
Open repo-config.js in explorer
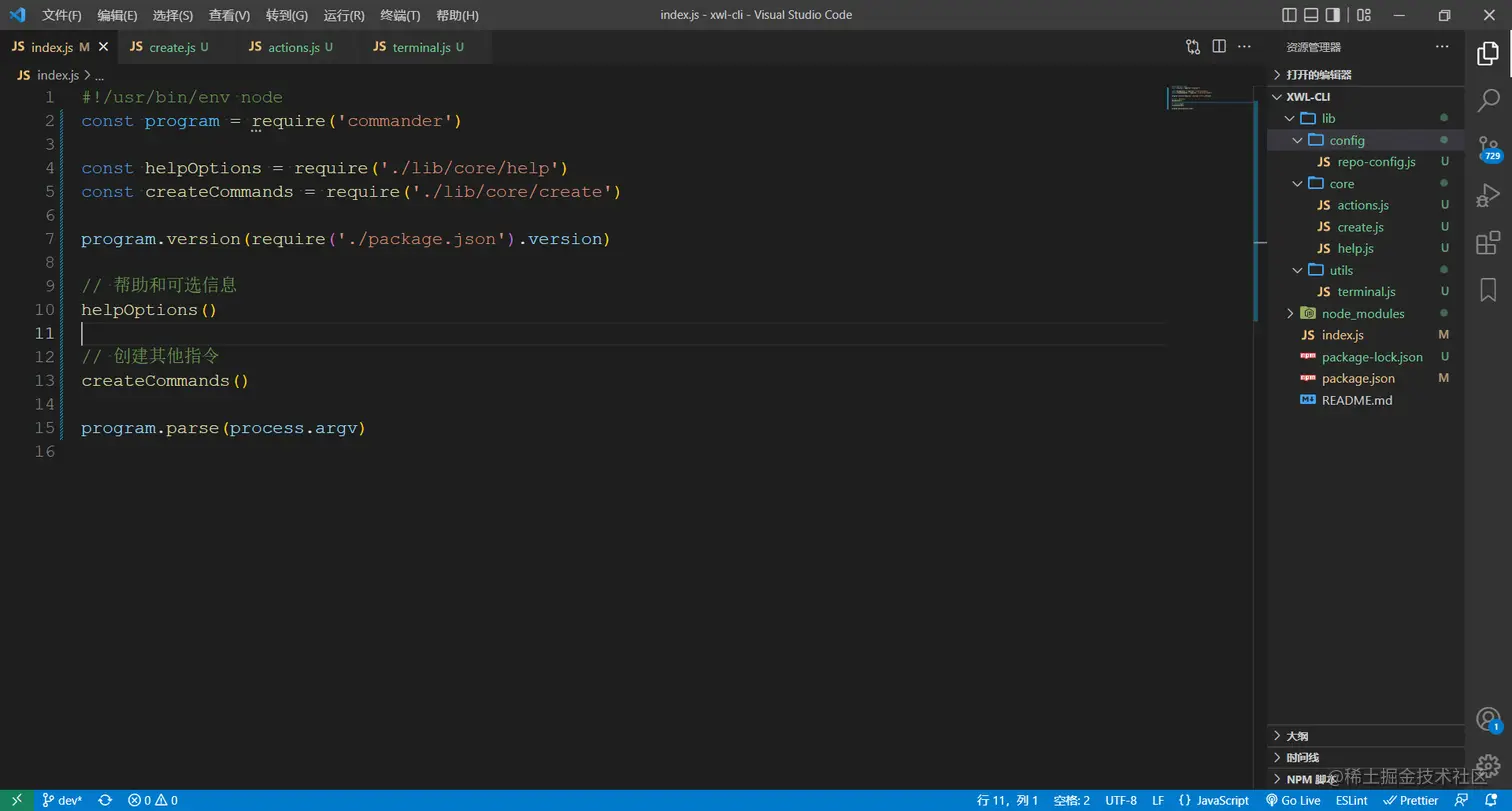click(x=1365, y=162)
